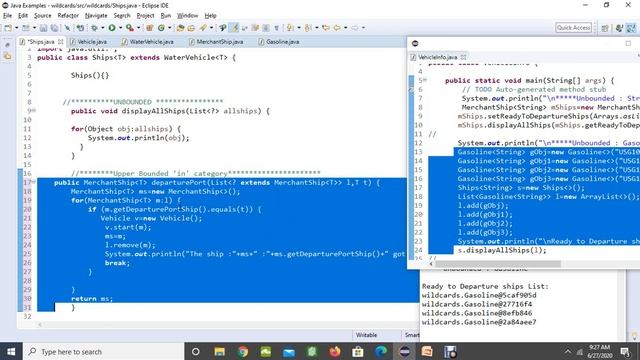Click the Debug bug icon
The width and height of the screenshot is (640, 360).
pyautogui.click(x=94, y=28)
